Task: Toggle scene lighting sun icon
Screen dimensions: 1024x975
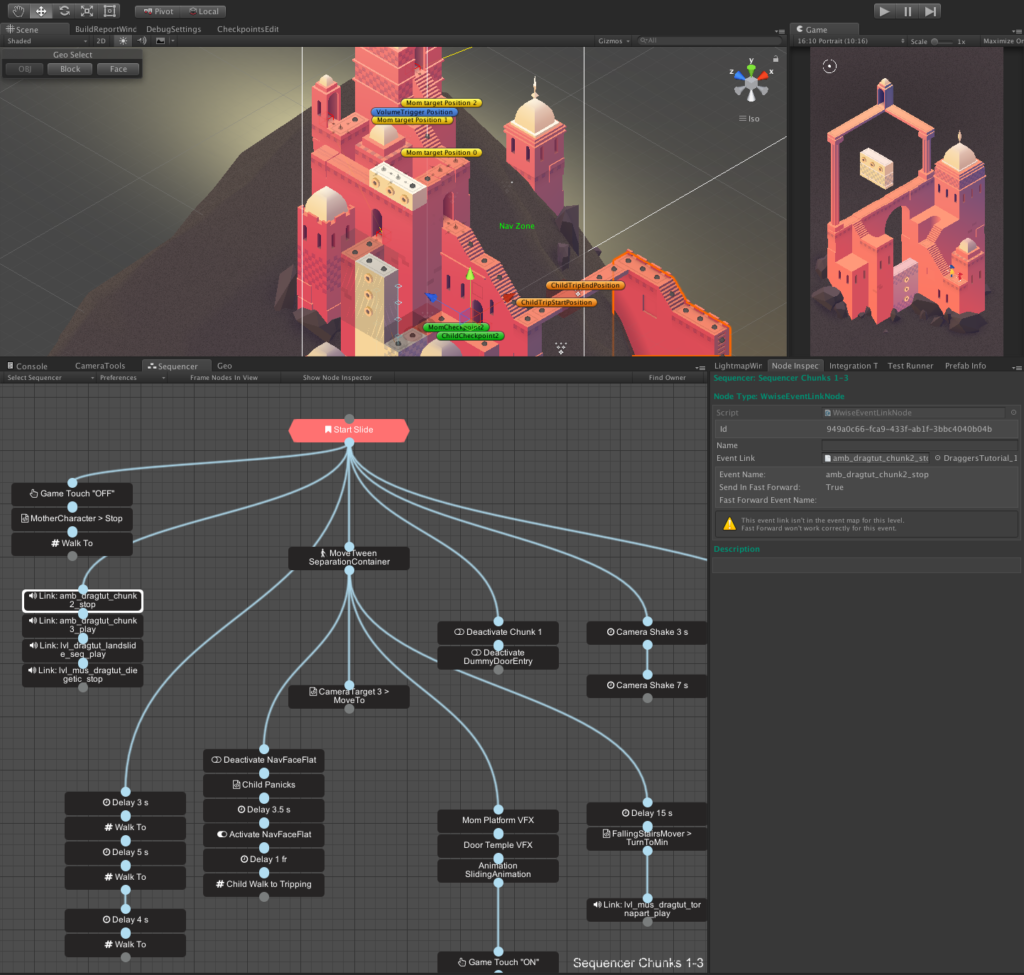Action: click(124, 41)
